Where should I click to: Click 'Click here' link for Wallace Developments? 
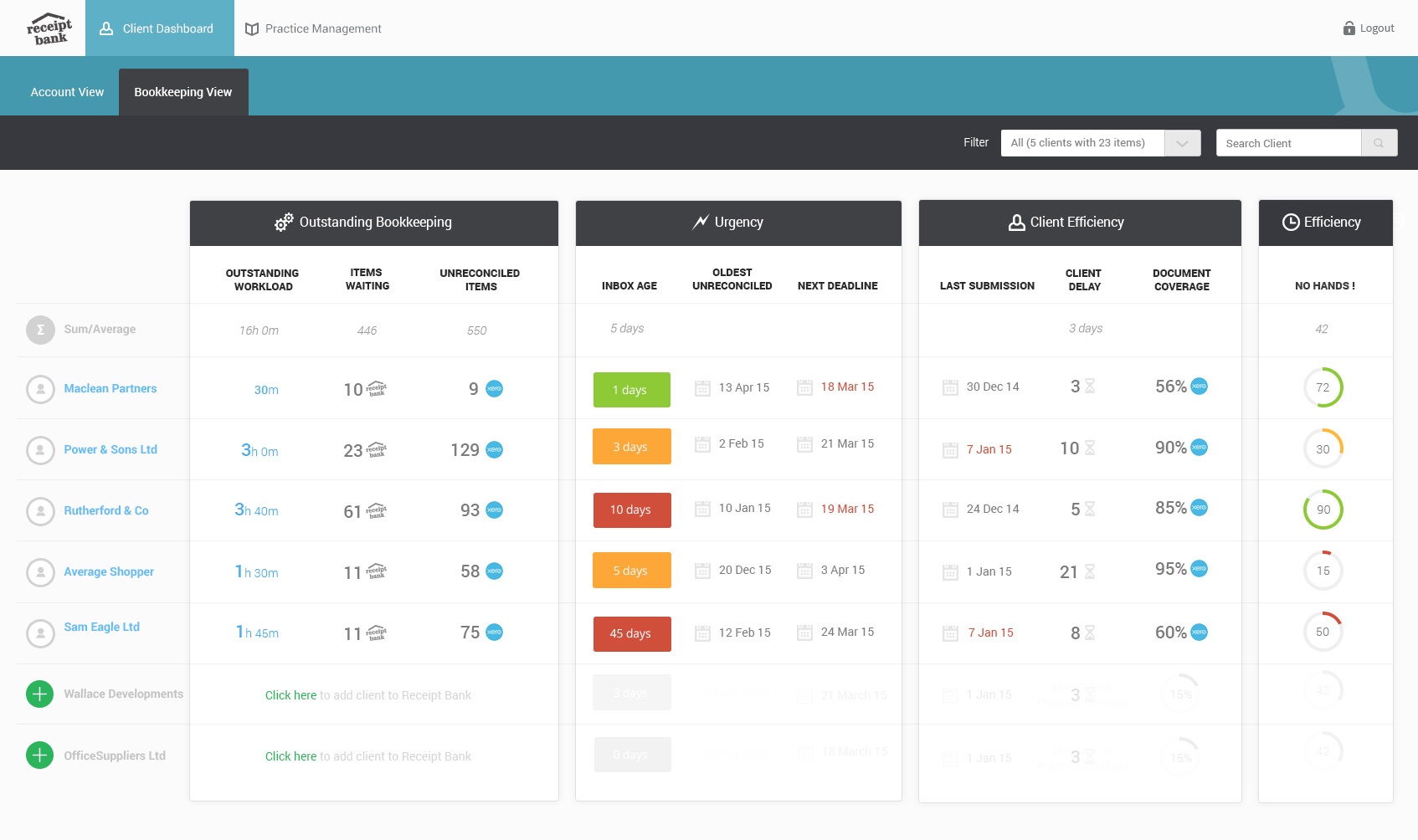click(290, 695)
